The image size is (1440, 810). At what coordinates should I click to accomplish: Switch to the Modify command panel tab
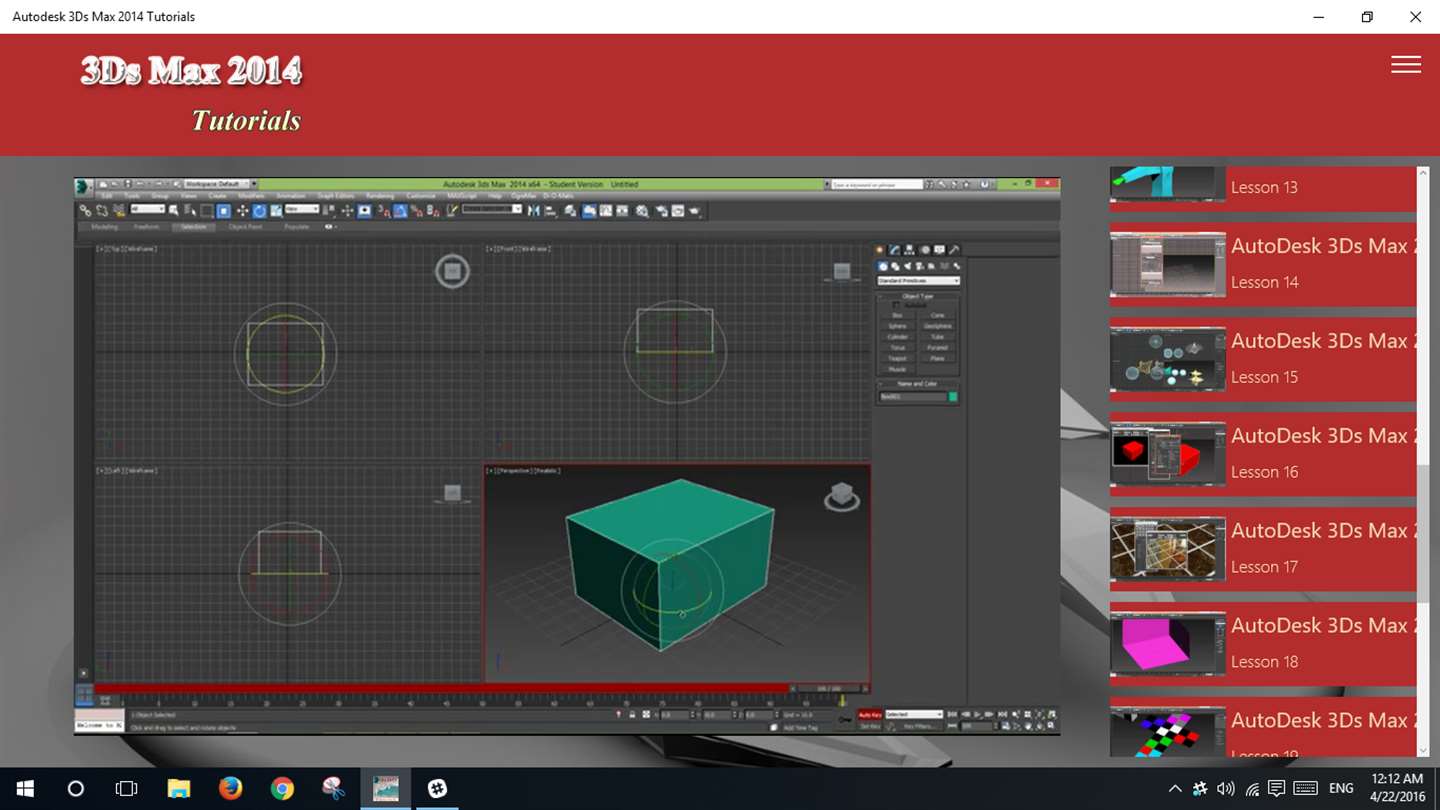(895, 250)
